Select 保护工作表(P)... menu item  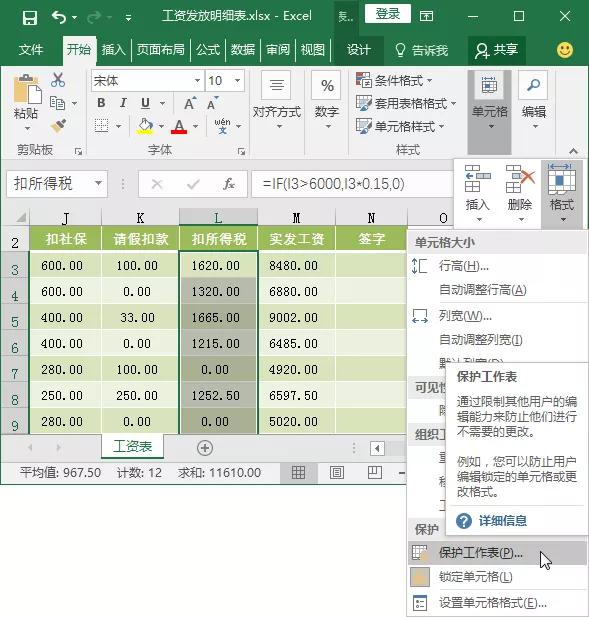point(497,553)
